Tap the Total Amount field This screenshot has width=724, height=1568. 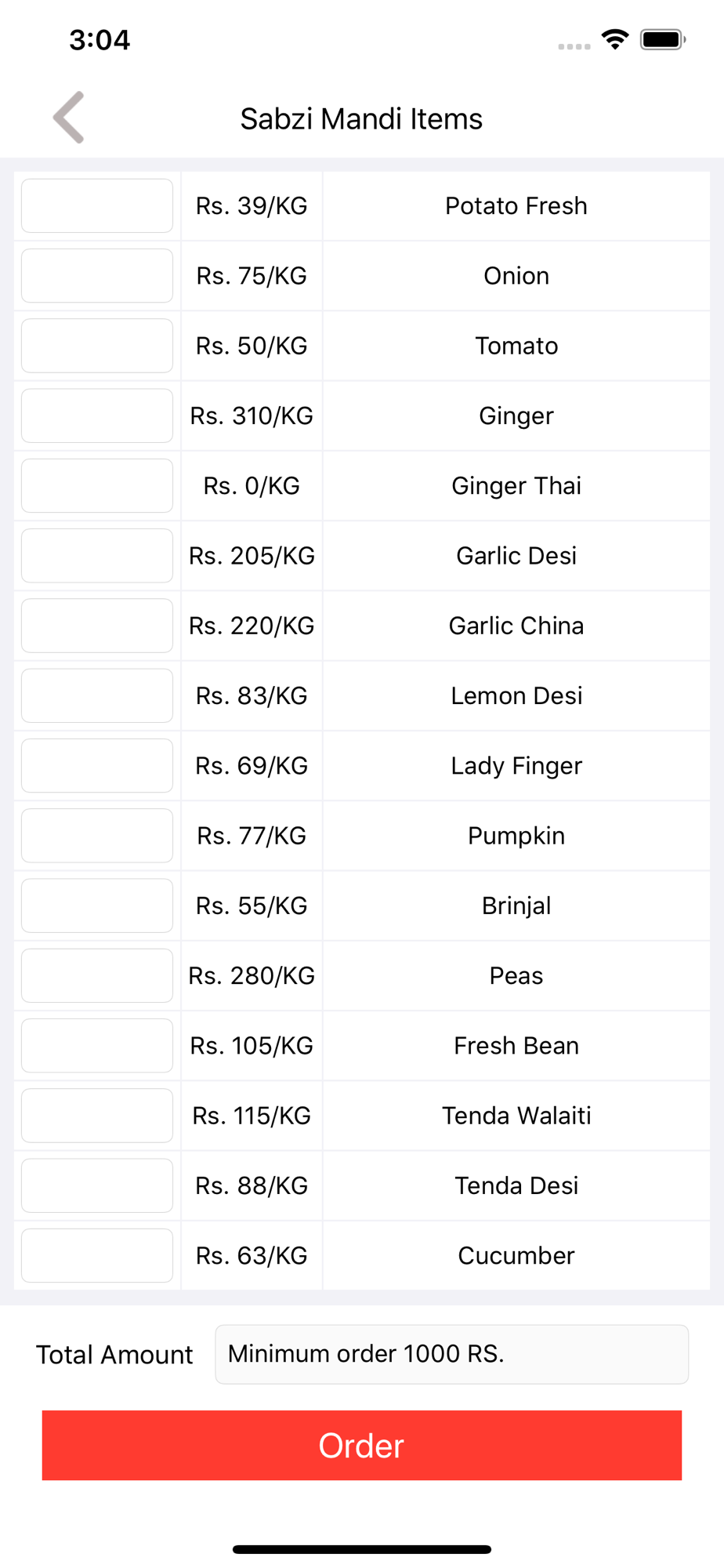(x=451, y=1354)
